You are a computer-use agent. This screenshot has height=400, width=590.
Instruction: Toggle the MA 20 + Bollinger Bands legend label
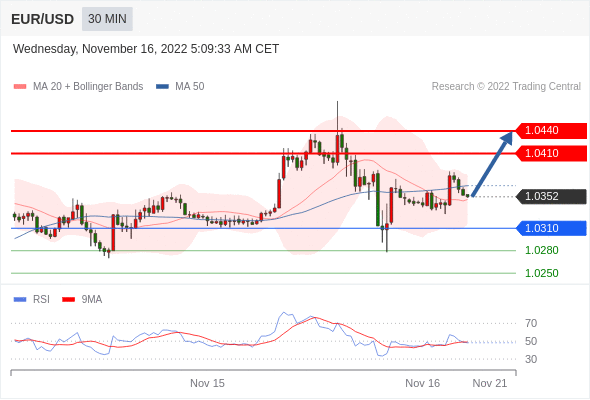point(88,87)
